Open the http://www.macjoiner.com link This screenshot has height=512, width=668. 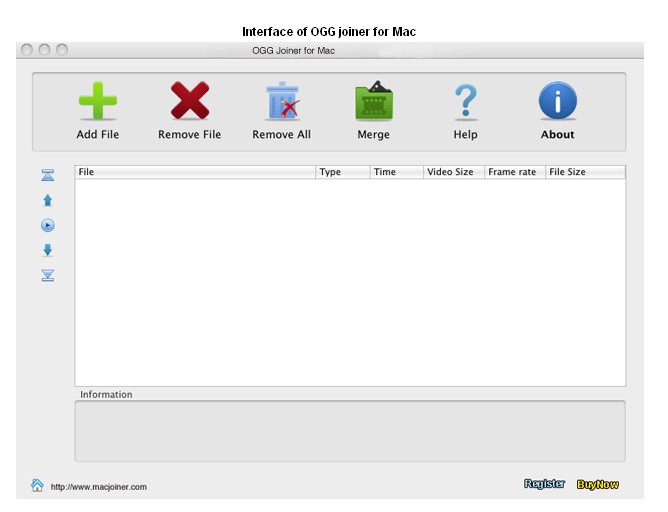[x=98, y=487]
